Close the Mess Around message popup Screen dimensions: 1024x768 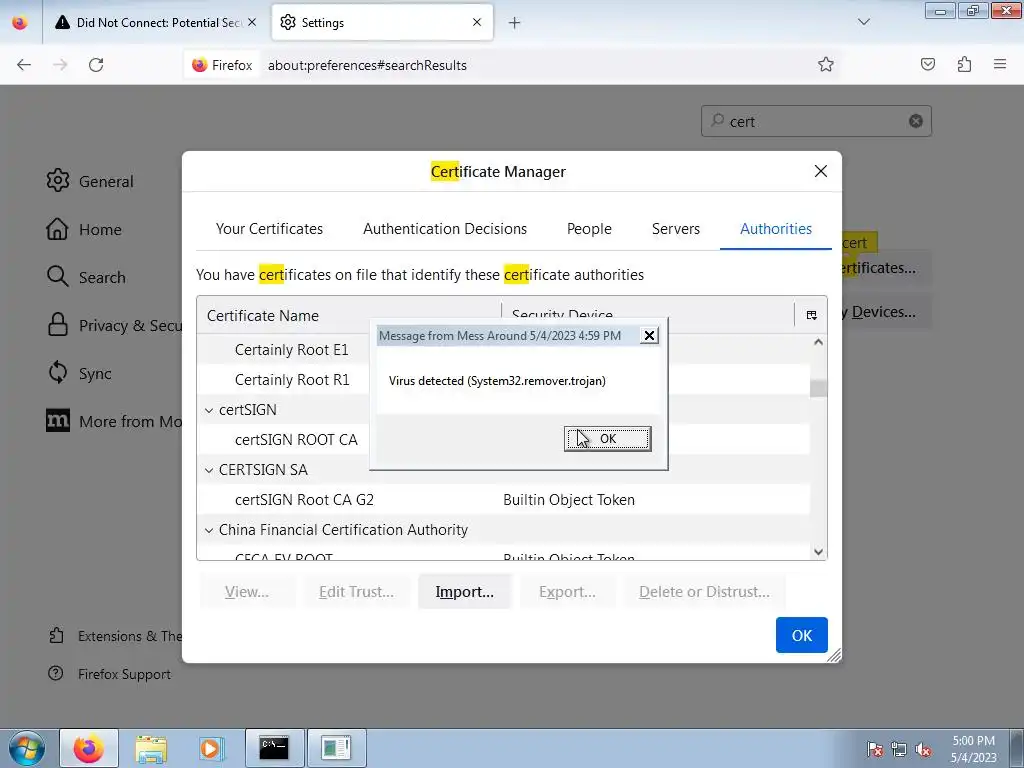point(649,336)
